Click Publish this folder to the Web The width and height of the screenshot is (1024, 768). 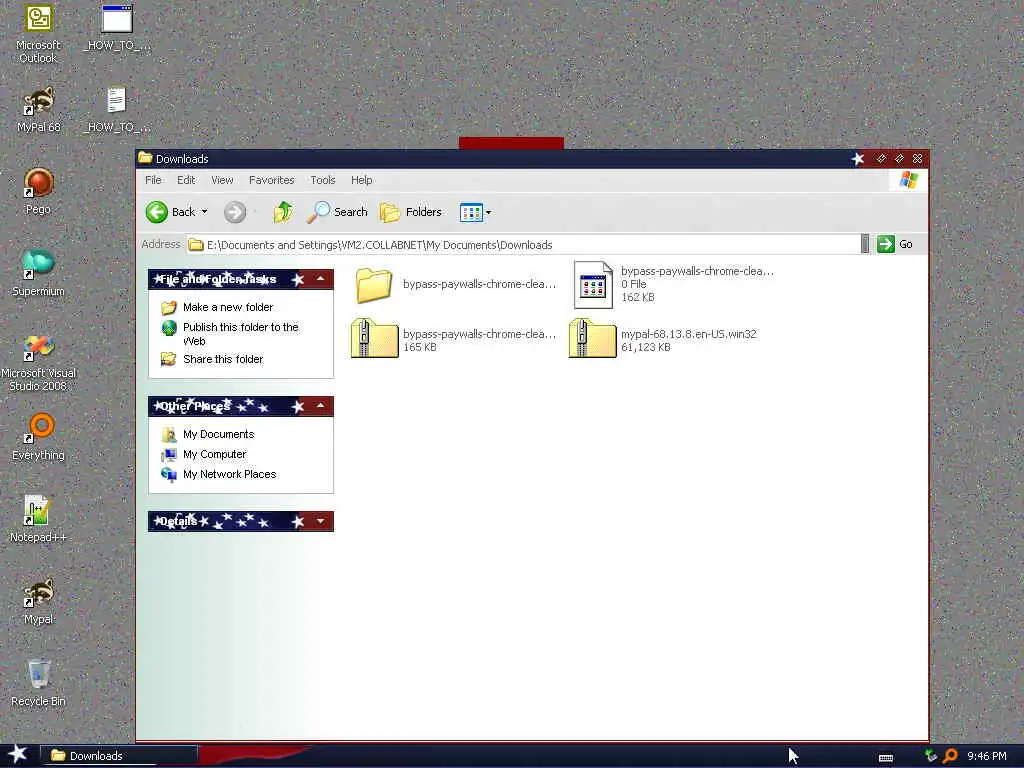click(240, 334)
